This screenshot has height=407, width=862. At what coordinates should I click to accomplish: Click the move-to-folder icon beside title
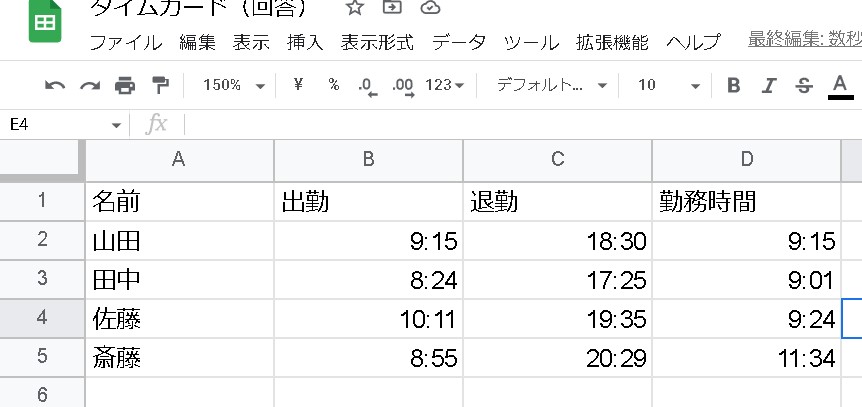click(392, 8)
